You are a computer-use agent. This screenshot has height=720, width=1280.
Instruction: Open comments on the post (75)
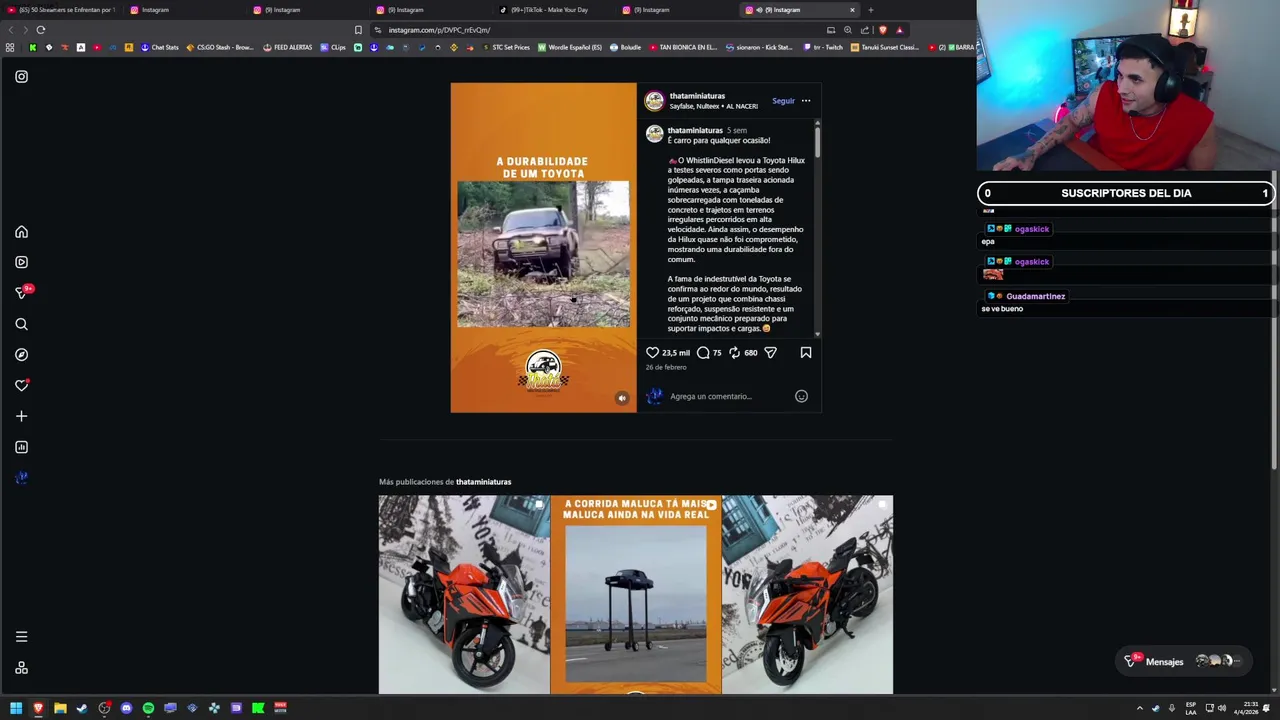pyautogui.click(x=703, y=352)
